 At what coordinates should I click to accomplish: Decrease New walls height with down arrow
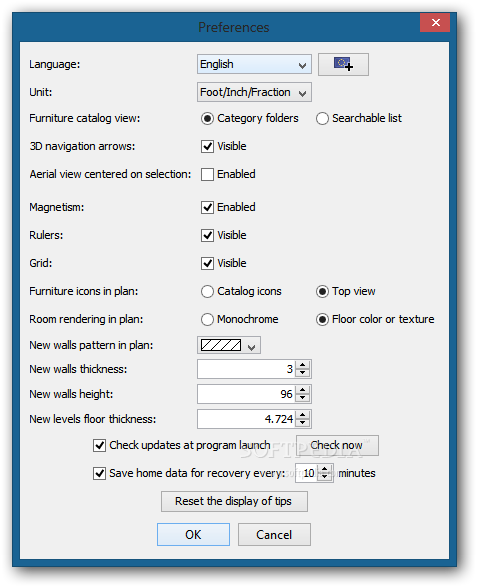pos(303,398)
